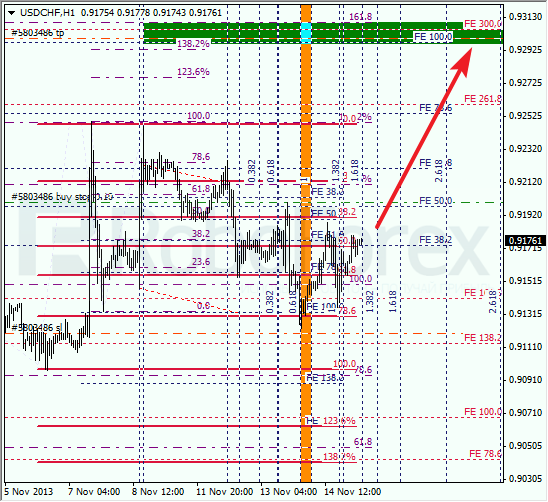Select the #5803486 buy stop order label
The width and height of the screenshot is (548, 502).
(62, 197)
